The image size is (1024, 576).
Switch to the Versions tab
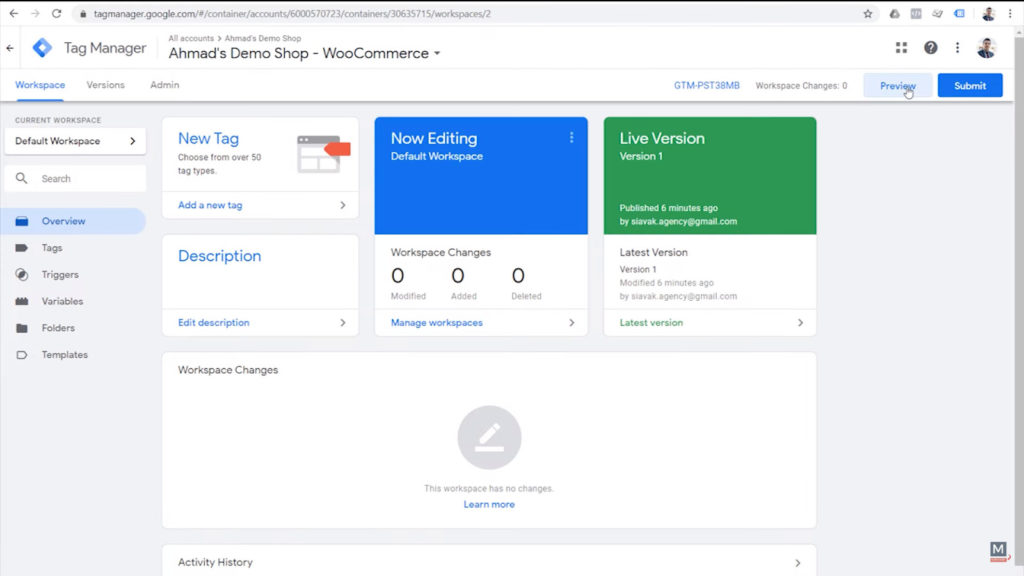(105, 85)
